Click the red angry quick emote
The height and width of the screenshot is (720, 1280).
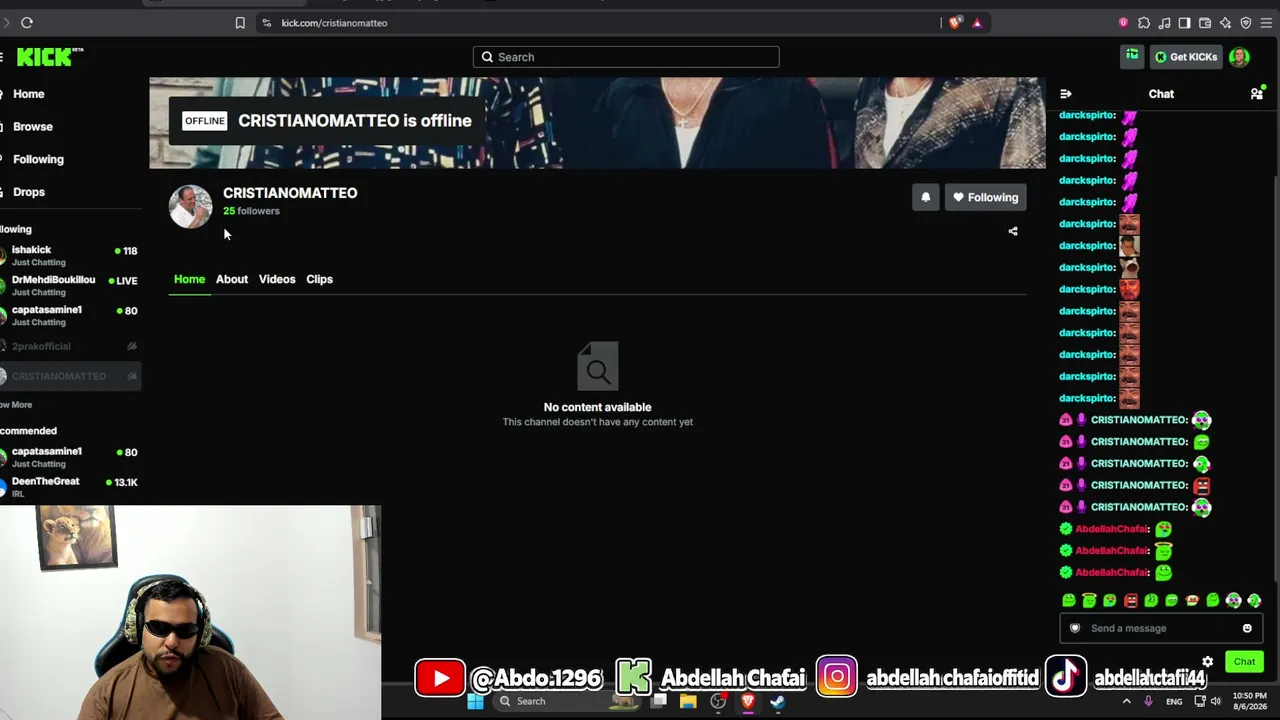click(x=1131, y=600)
